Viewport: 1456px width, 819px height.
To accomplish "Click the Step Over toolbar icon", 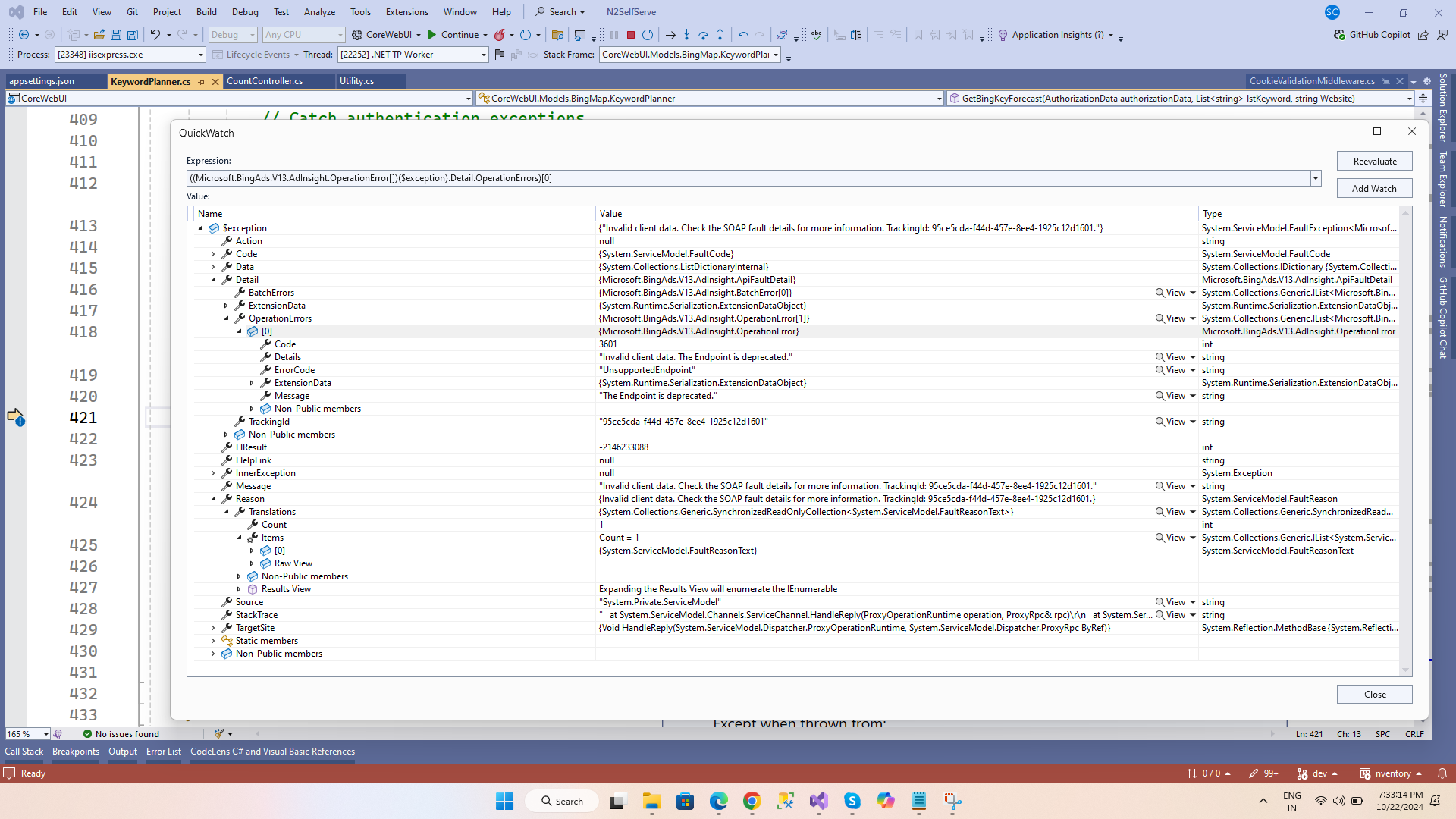I will (704, 35).
